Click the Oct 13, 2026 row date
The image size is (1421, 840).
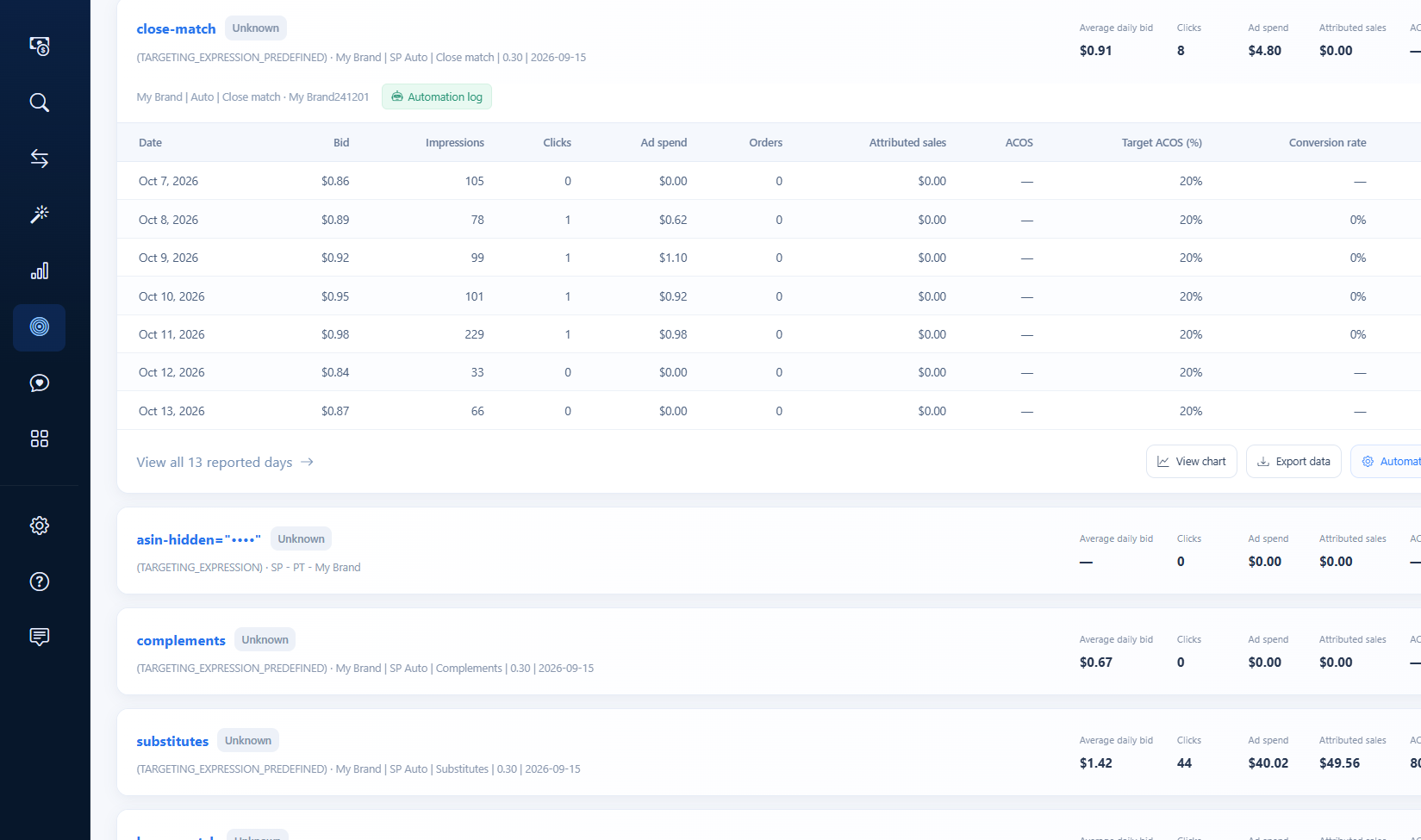[171, 411]
